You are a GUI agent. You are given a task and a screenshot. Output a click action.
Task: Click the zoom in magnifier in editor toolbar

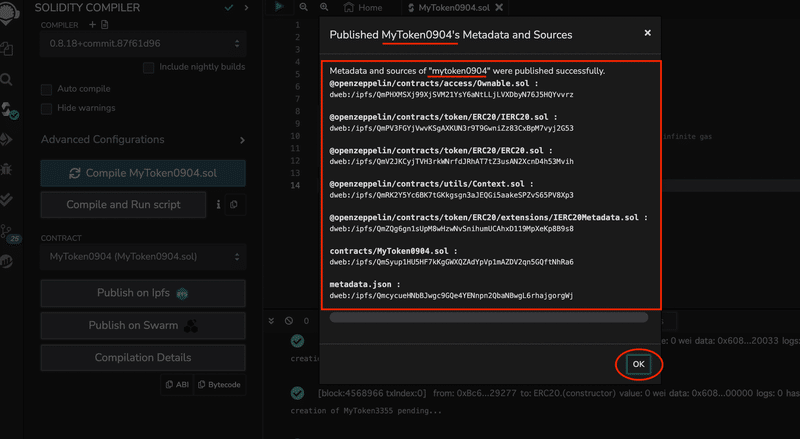point(324,7)
